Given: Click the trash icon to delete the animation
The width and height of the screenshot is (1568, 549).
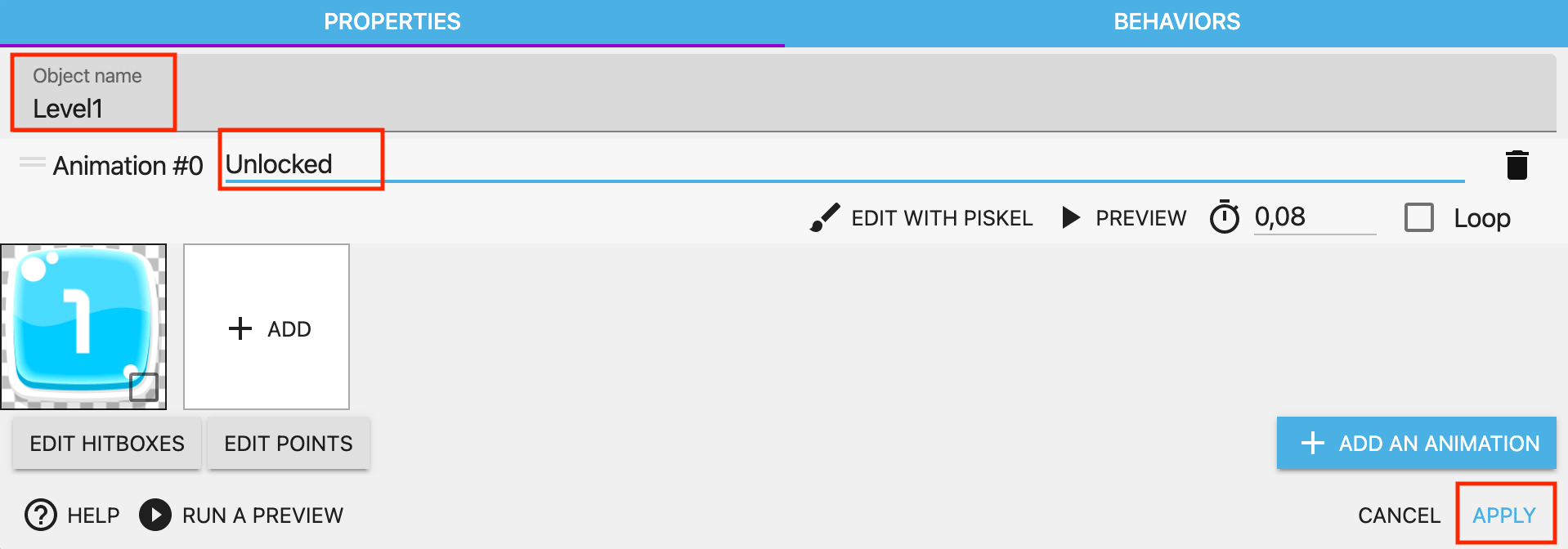Looking at the screenshot, I should [1516, 165].
